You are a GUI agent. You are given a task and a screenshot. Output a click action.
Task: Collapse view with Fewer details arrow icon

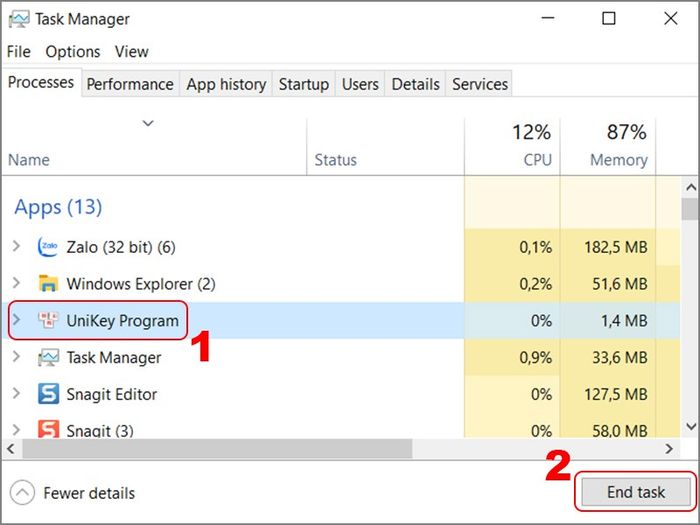coord(22,493)
